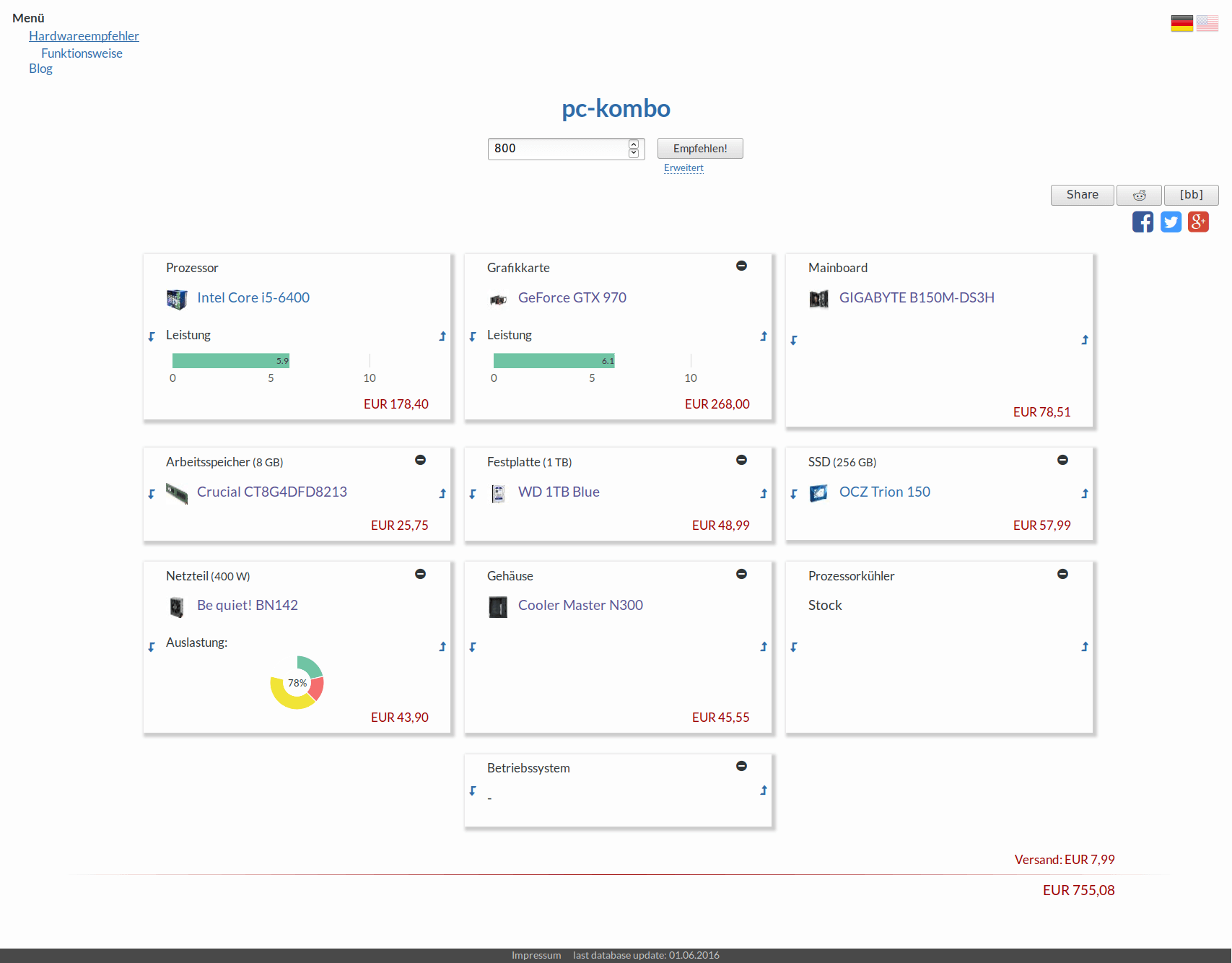Click the Netzteil 78% load donut chart
1232x963 pixels.
pyautogui.click(x=297, y=682)
